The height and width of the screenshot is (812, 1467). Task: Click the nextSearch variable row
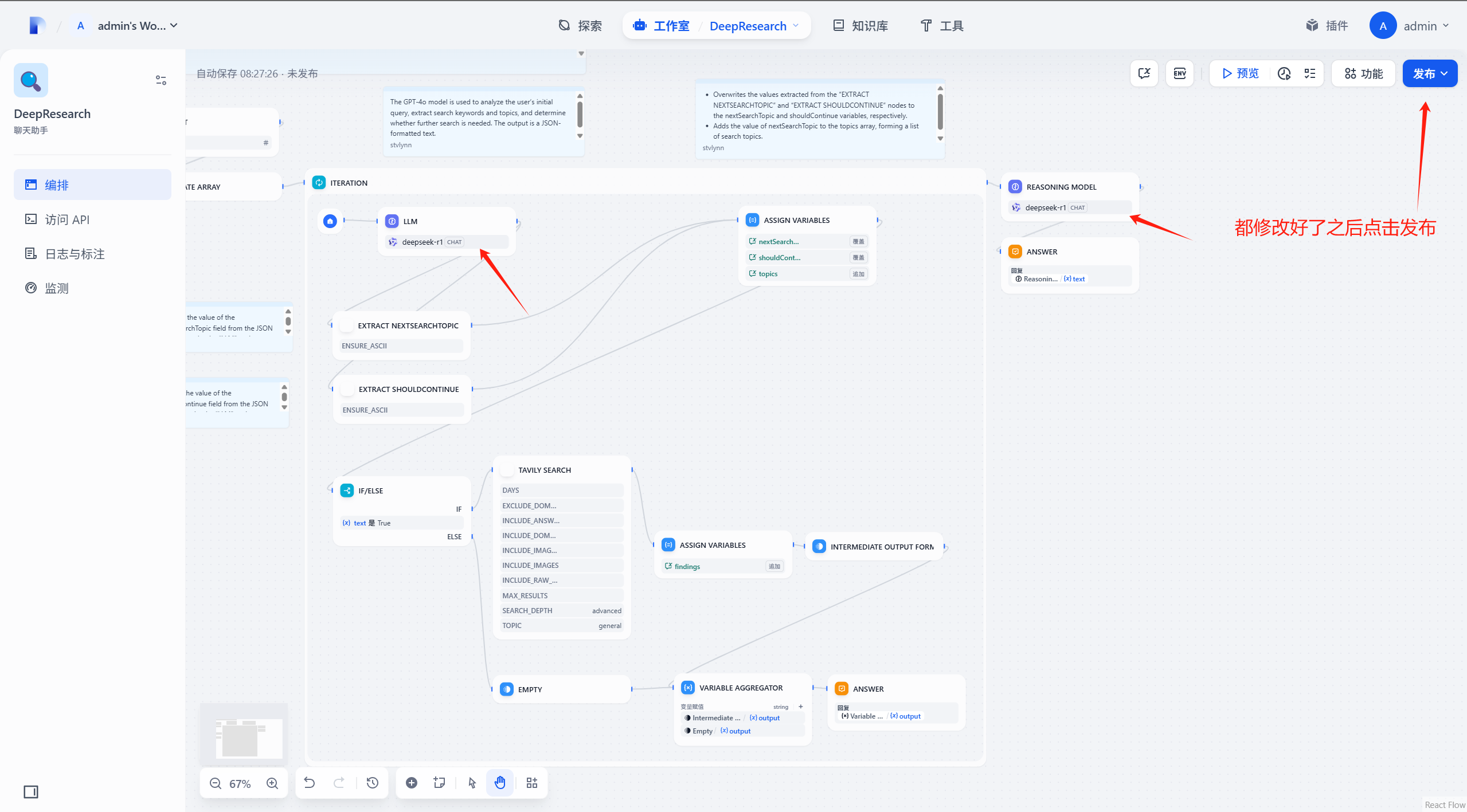click(807, 242)
